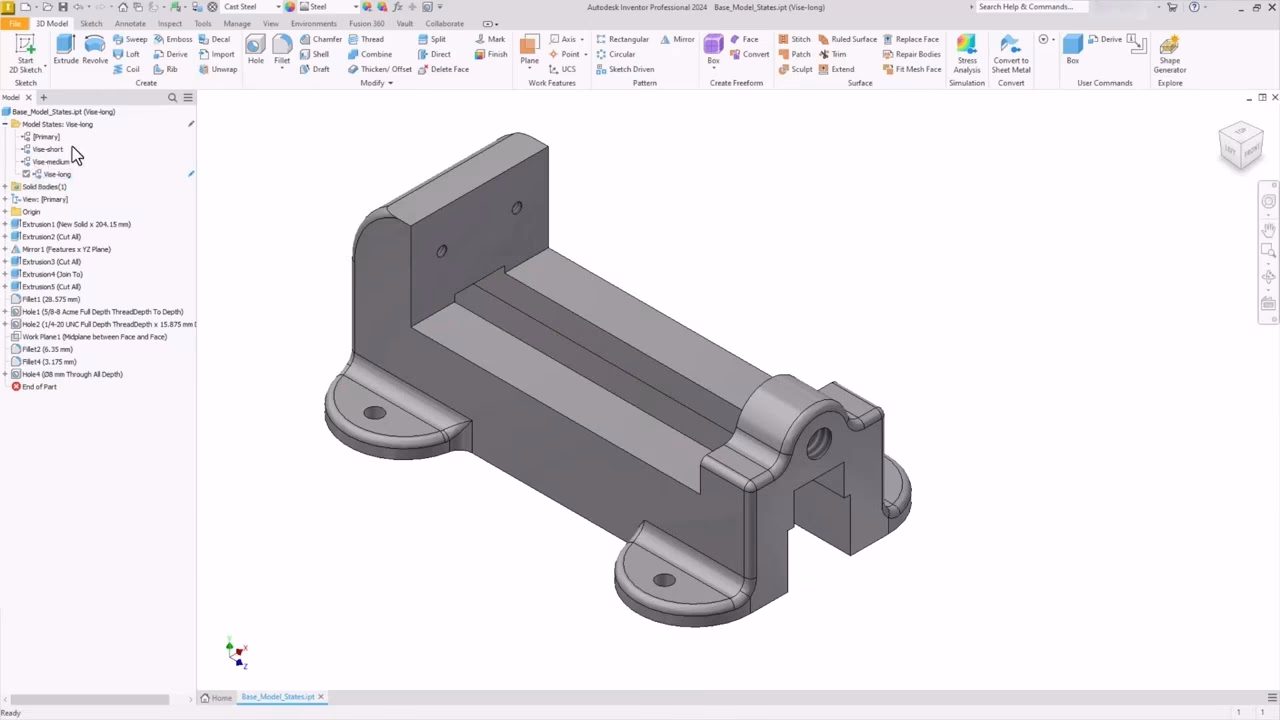
Task: Expand the Origin folder
Action: 7,211
